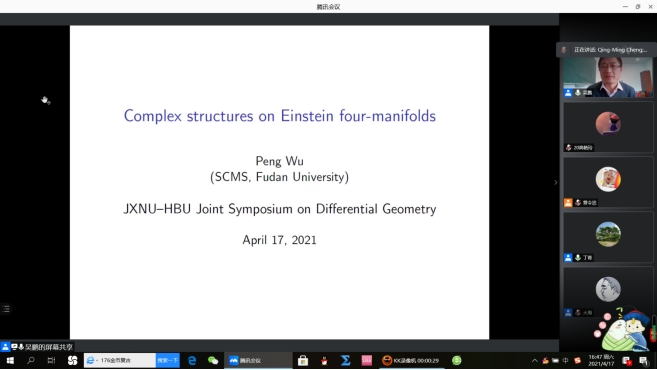Open KK recorder timer on taskbar
The width and height of the screenshot is (657, 370).
[x=411, y=360]
